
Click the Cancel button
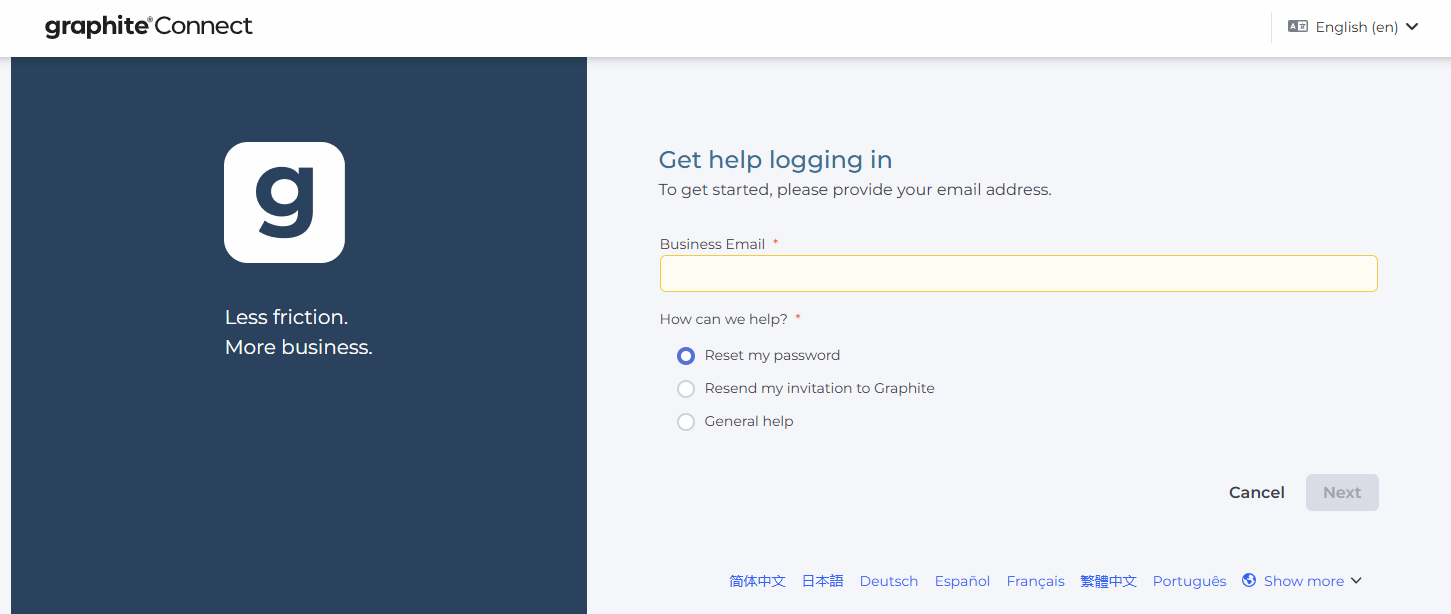(x=1256, y=492)
